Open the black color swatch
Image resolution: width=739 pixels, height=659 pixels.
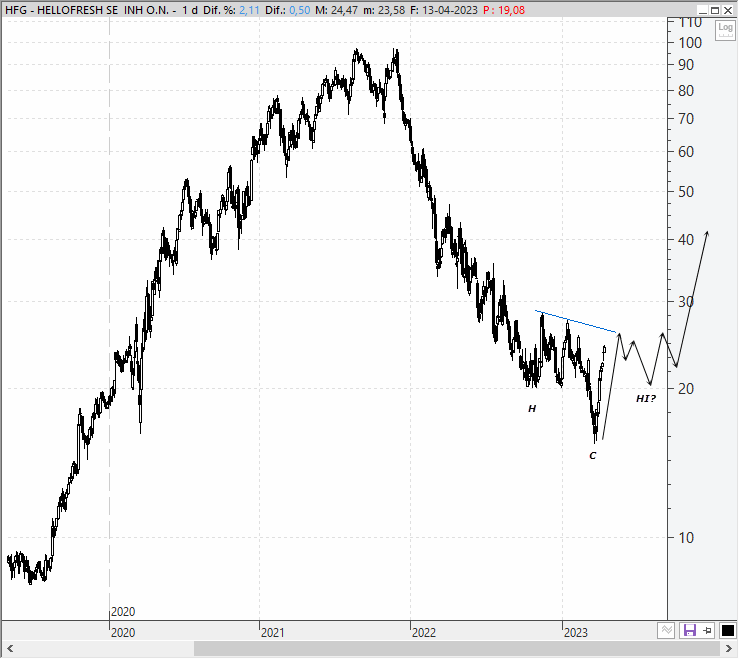[x=728, y=631]
